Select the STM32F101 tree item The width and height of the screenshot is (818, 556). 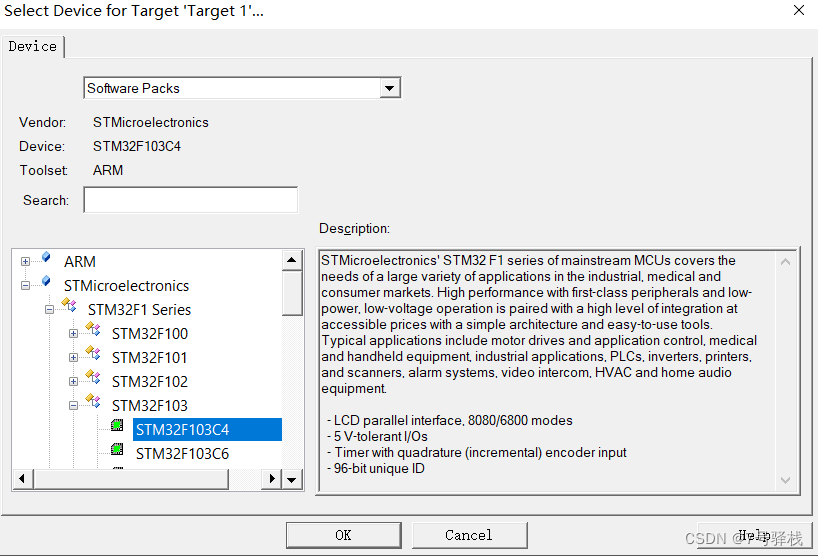pyautogui.click(x=149, y=357)
